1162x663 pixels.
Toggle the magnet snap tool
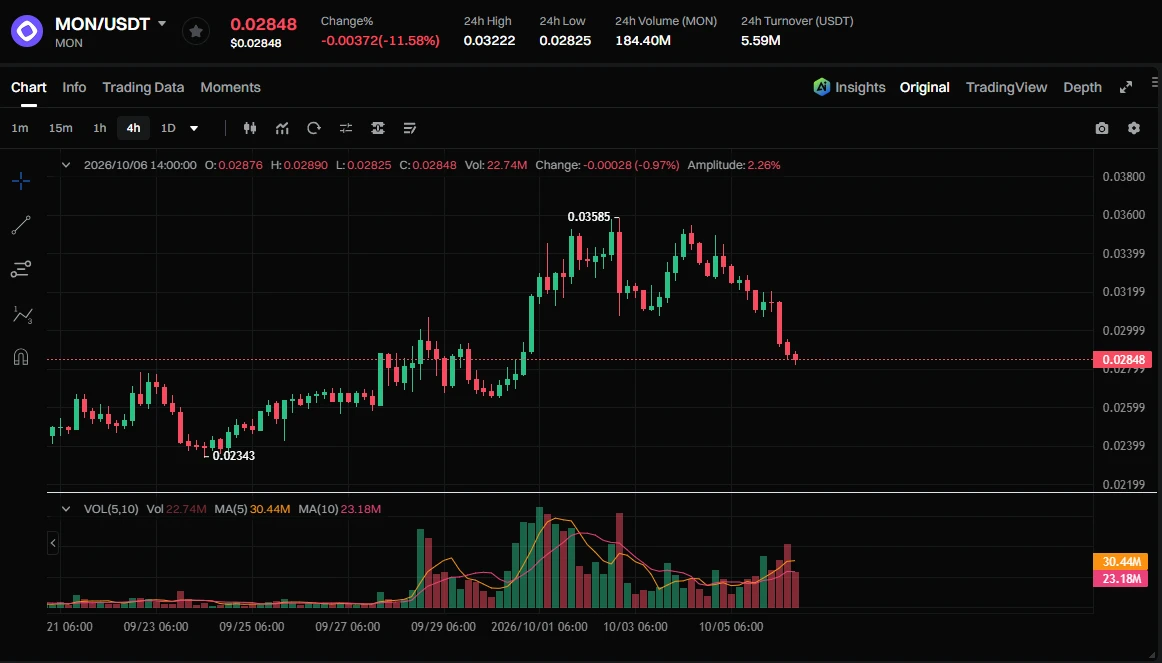pos(21,358)
